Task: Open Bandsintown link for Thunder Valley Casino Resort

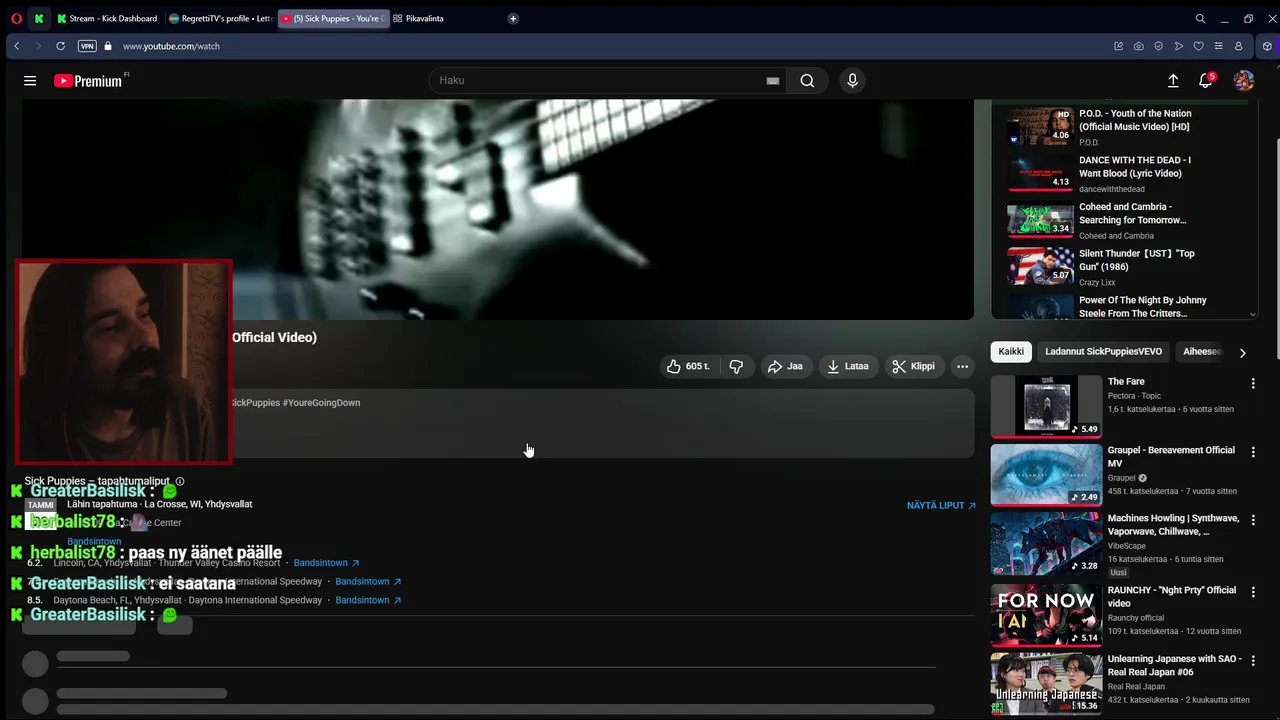Action: (326, 563)
